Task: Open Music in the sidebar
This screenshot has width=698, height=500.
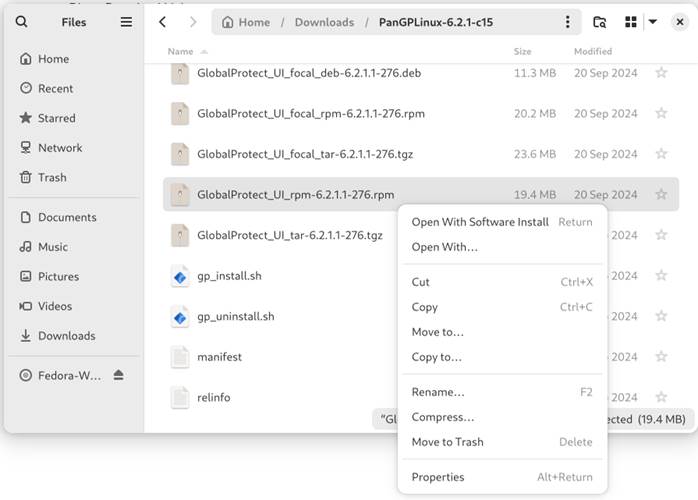Action: (73, 247)
